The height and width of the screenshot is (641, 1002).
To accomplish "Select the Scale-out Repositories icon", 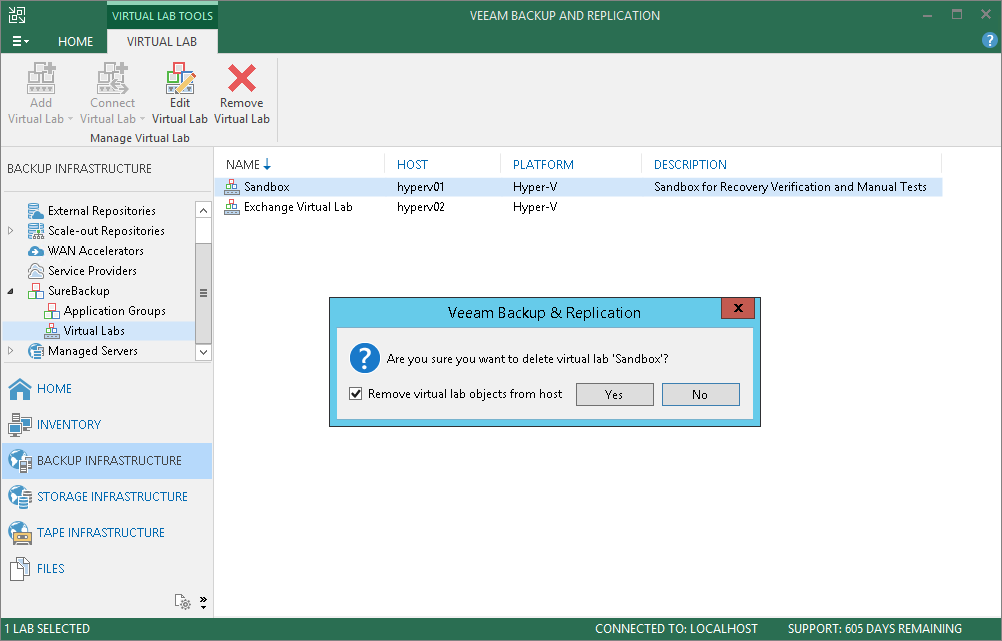I will pyautogui.click(x=36, y=231).
